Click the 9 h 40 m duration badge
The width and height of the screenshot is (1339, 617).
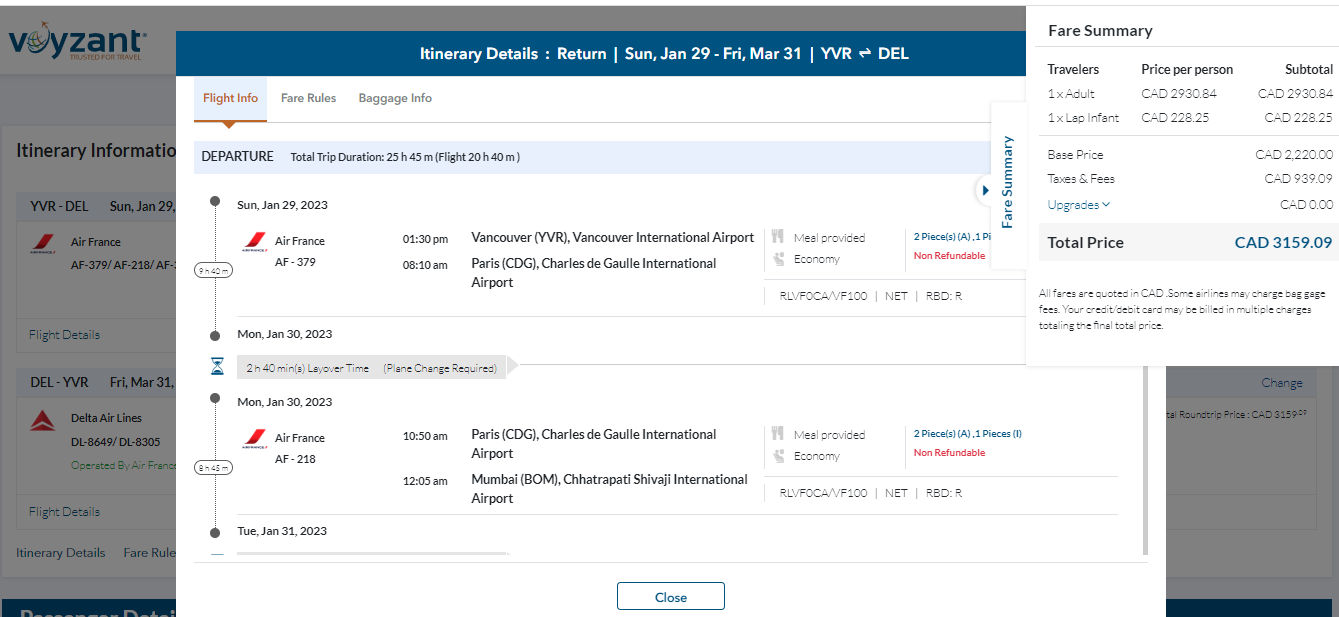(213, 270)
